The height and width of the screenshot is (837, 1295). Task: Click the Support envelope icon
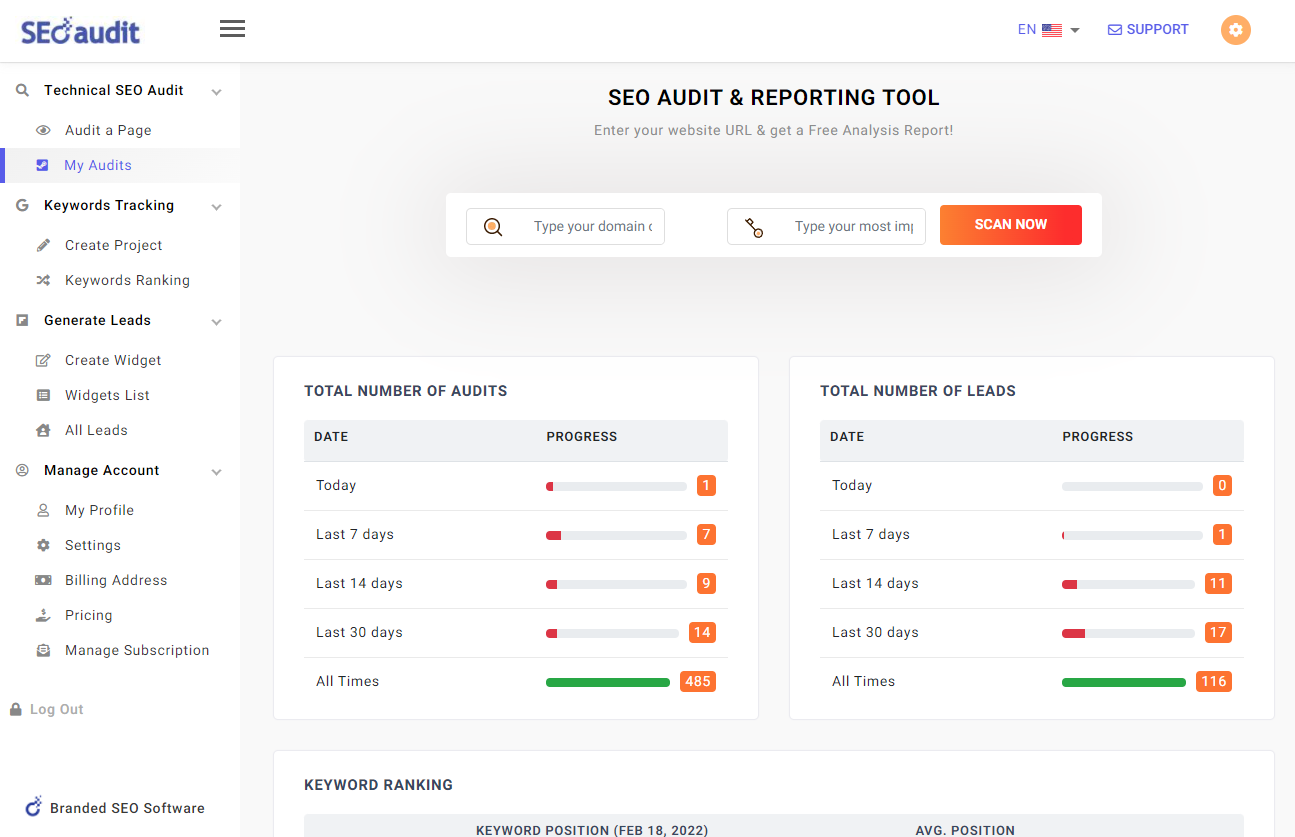point(1113,29)
